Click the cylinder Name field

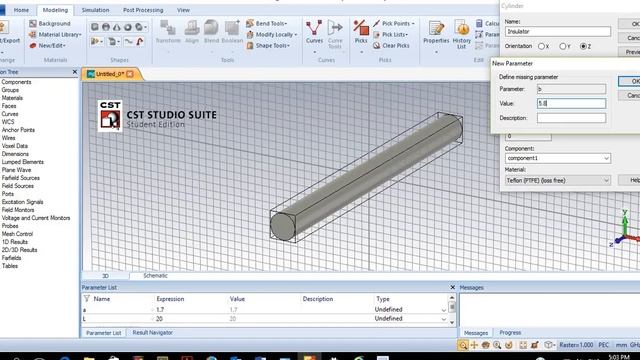point(558,31)
